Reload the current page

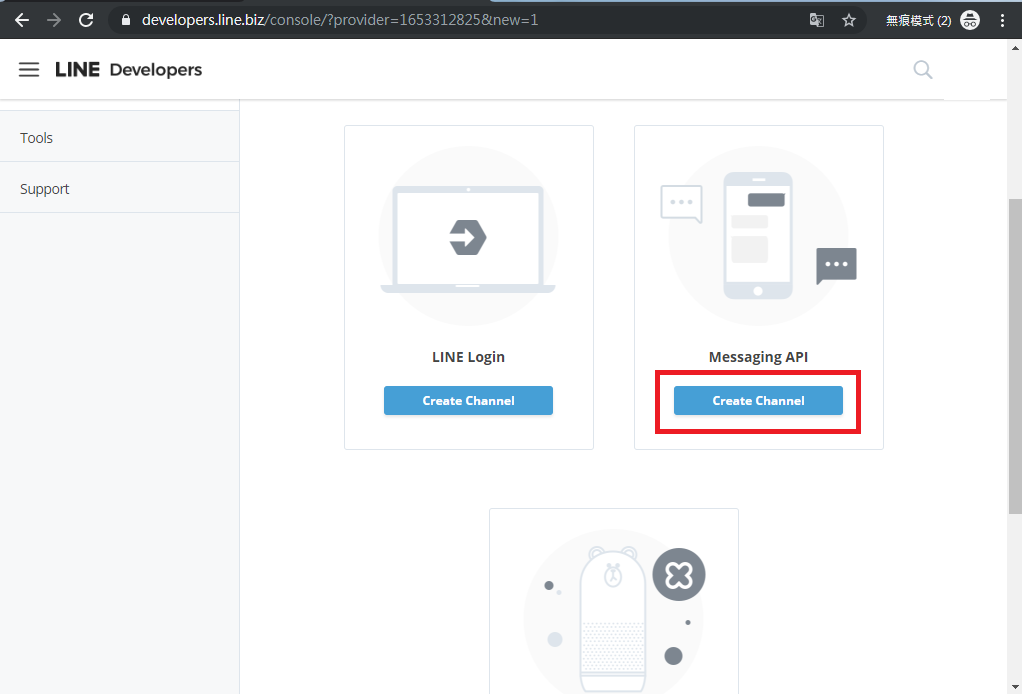click(86, 20)
